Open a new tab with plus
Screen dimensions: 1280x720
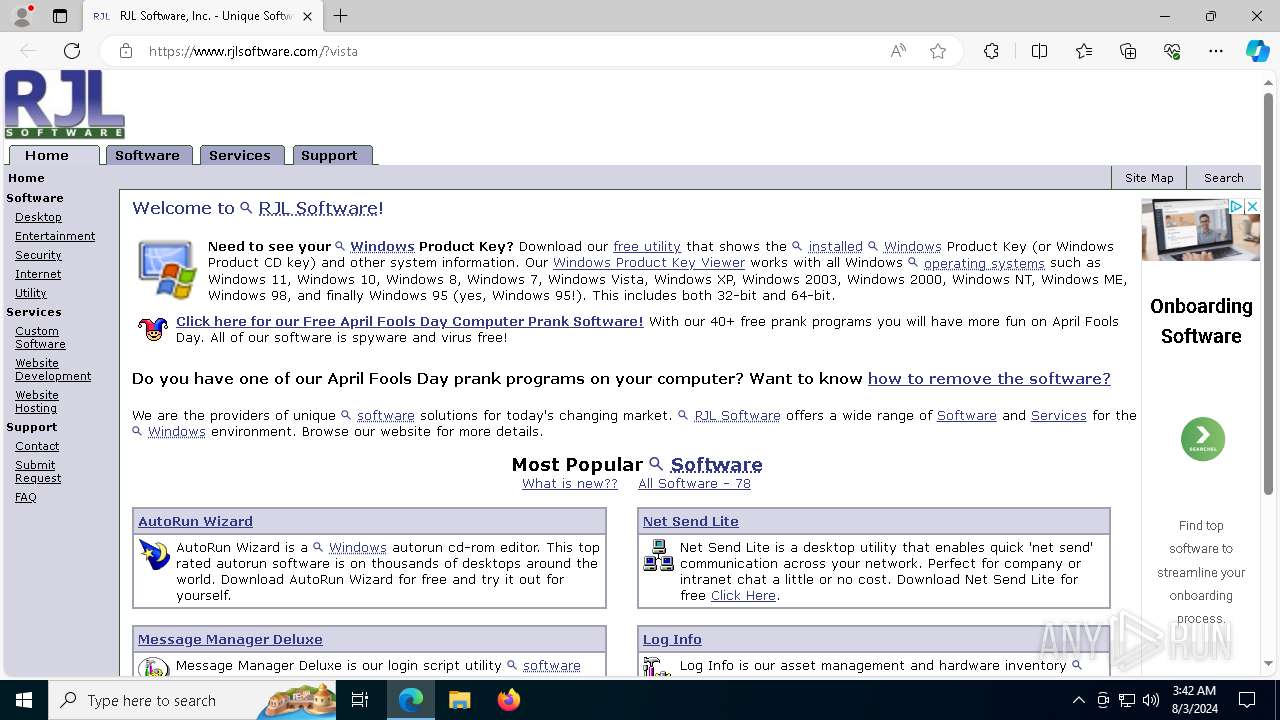tap(340, 16)
